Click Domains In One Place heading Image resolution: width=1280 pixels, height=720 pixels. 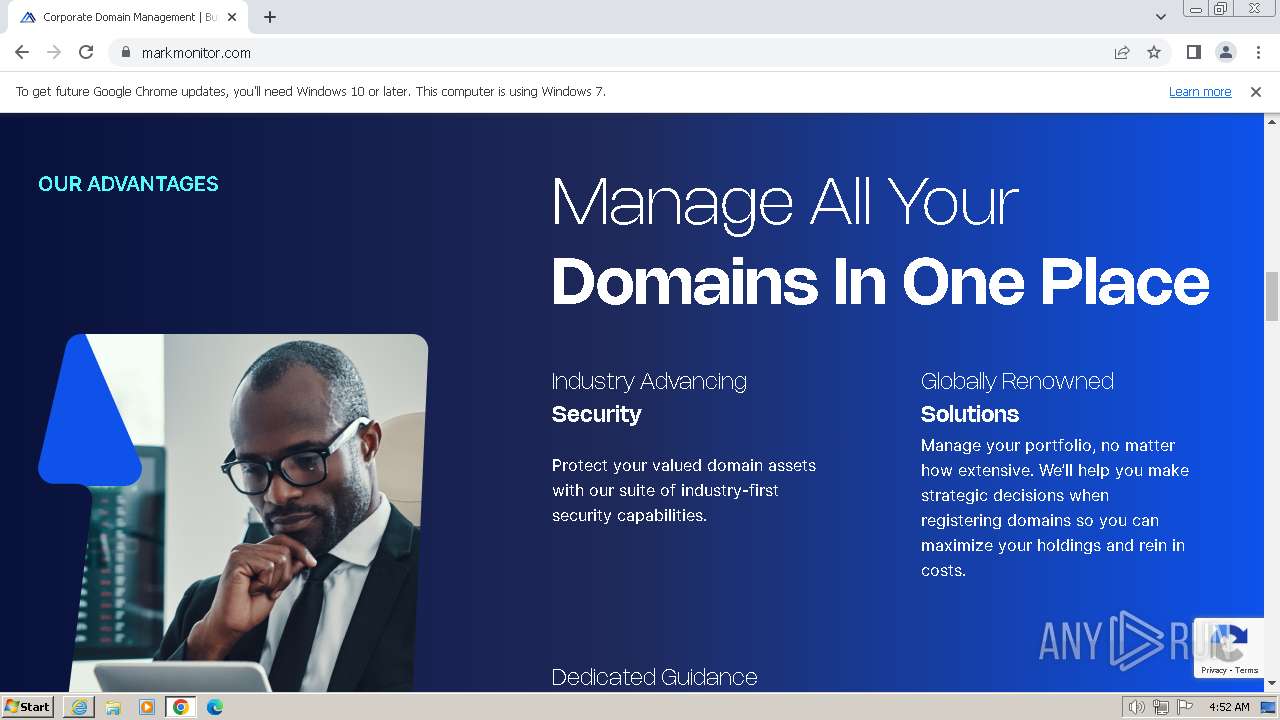880,282
